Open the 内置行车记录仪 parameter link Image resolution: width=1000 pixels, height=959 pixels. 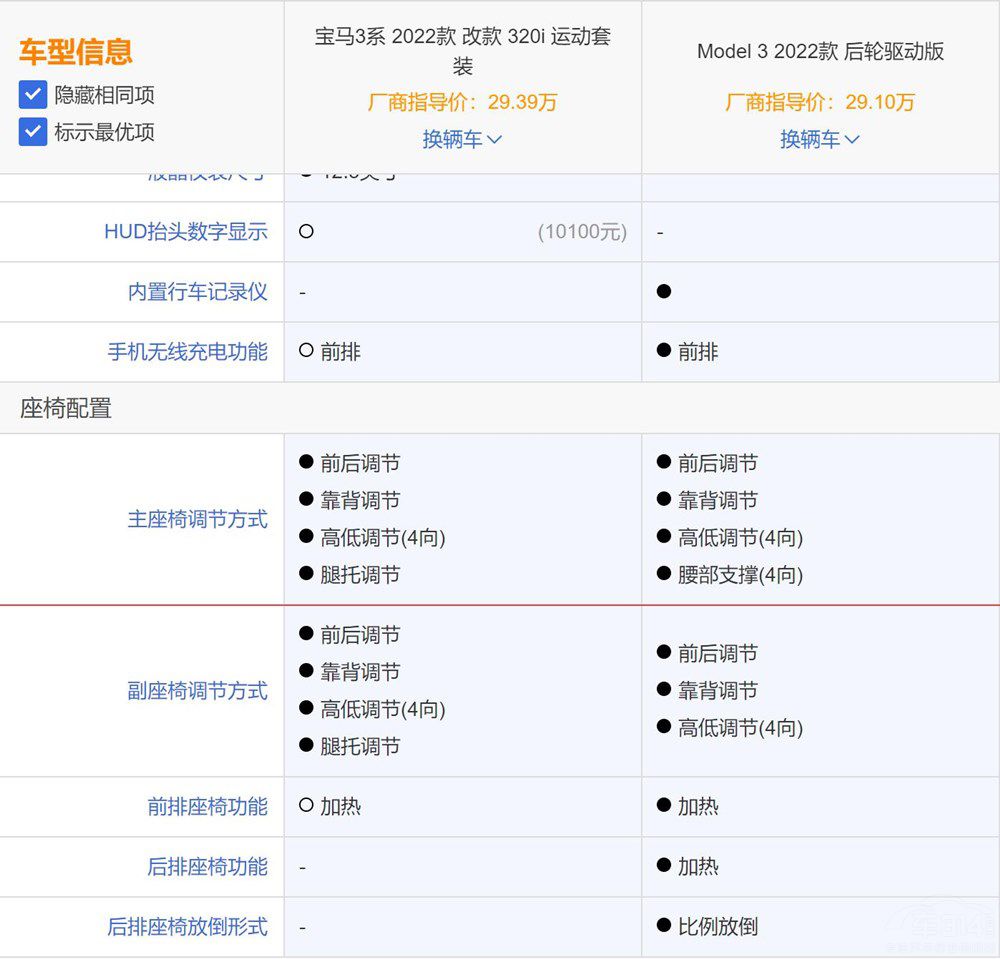pyautogui.click(x=198, y=292)
